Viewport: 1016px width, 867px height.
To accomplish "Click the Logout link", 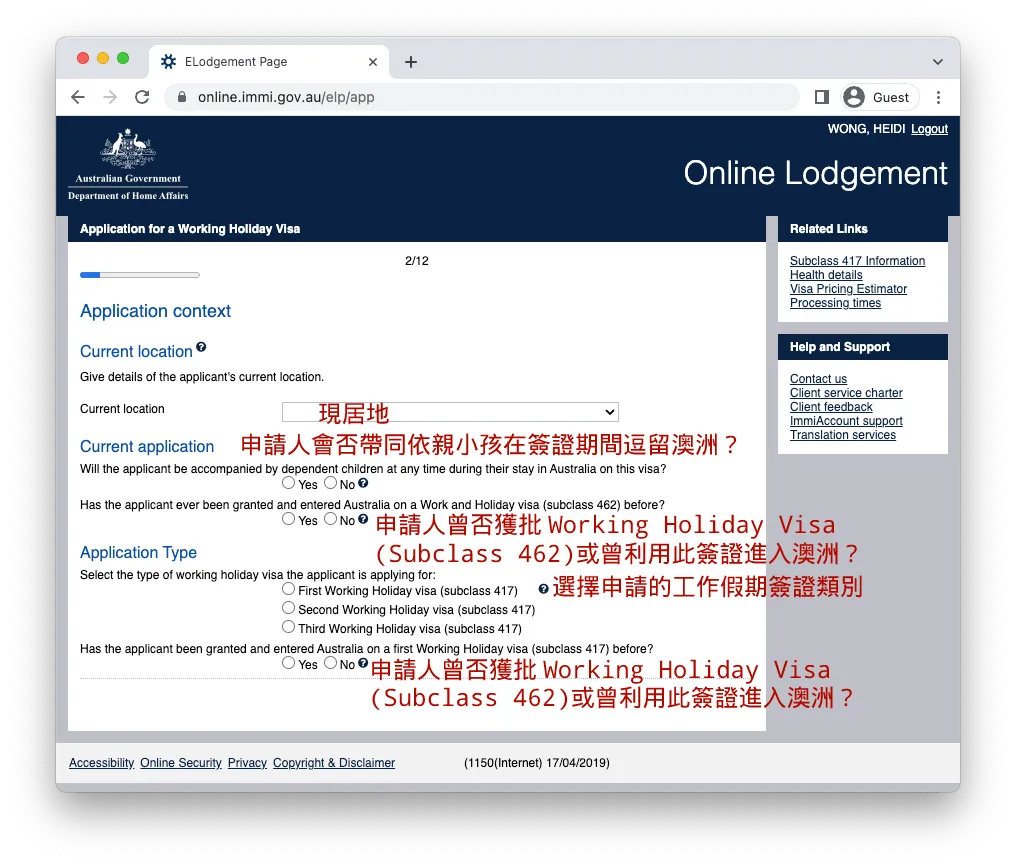I will click(929, 129).
